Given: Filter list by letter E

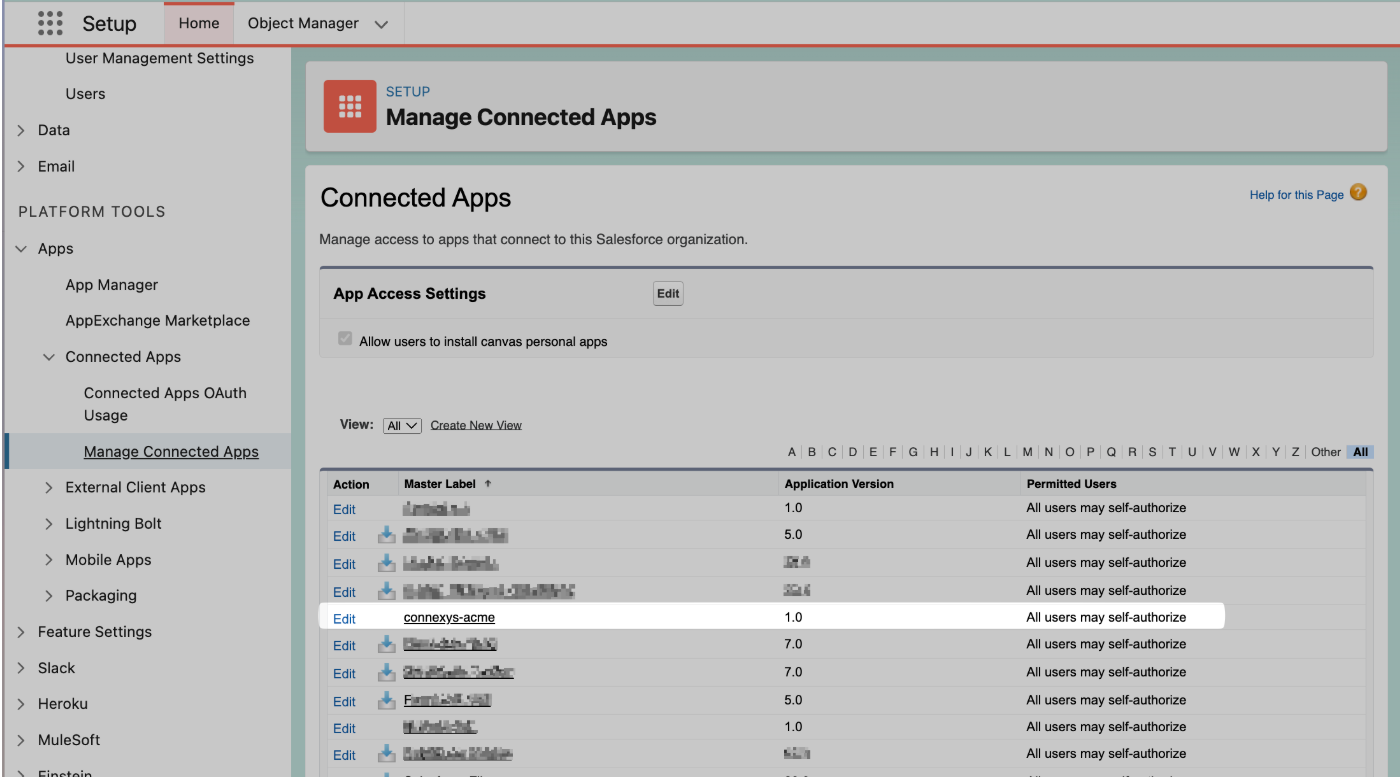Looking at the screenshot, I should point(873,452).
